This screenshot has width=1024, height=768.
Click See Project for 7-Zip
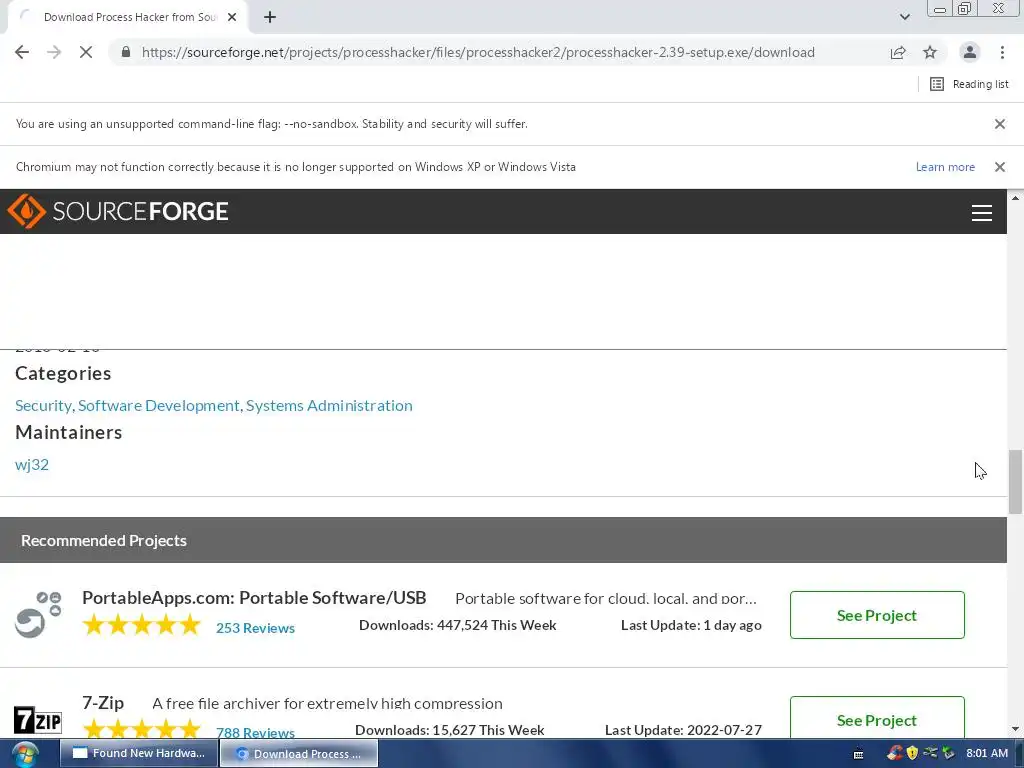tap(876, 718)
